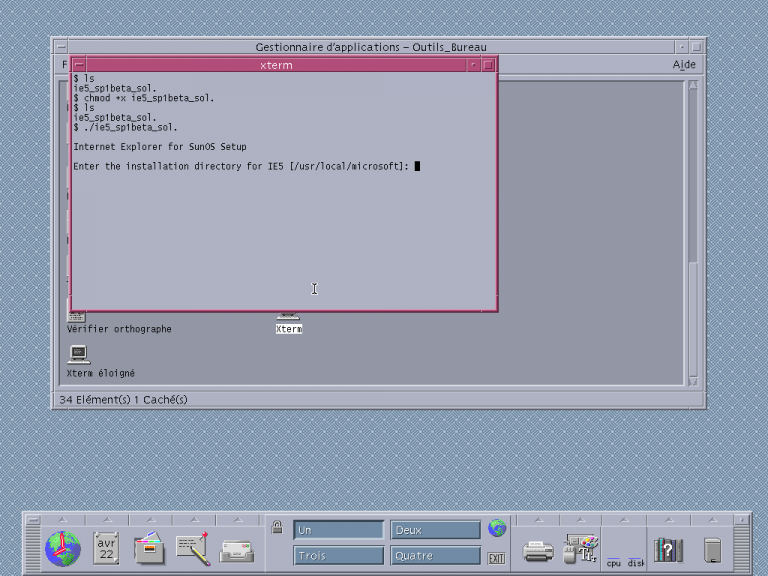Switch to workspace Deux

click(x=435, y=530)
